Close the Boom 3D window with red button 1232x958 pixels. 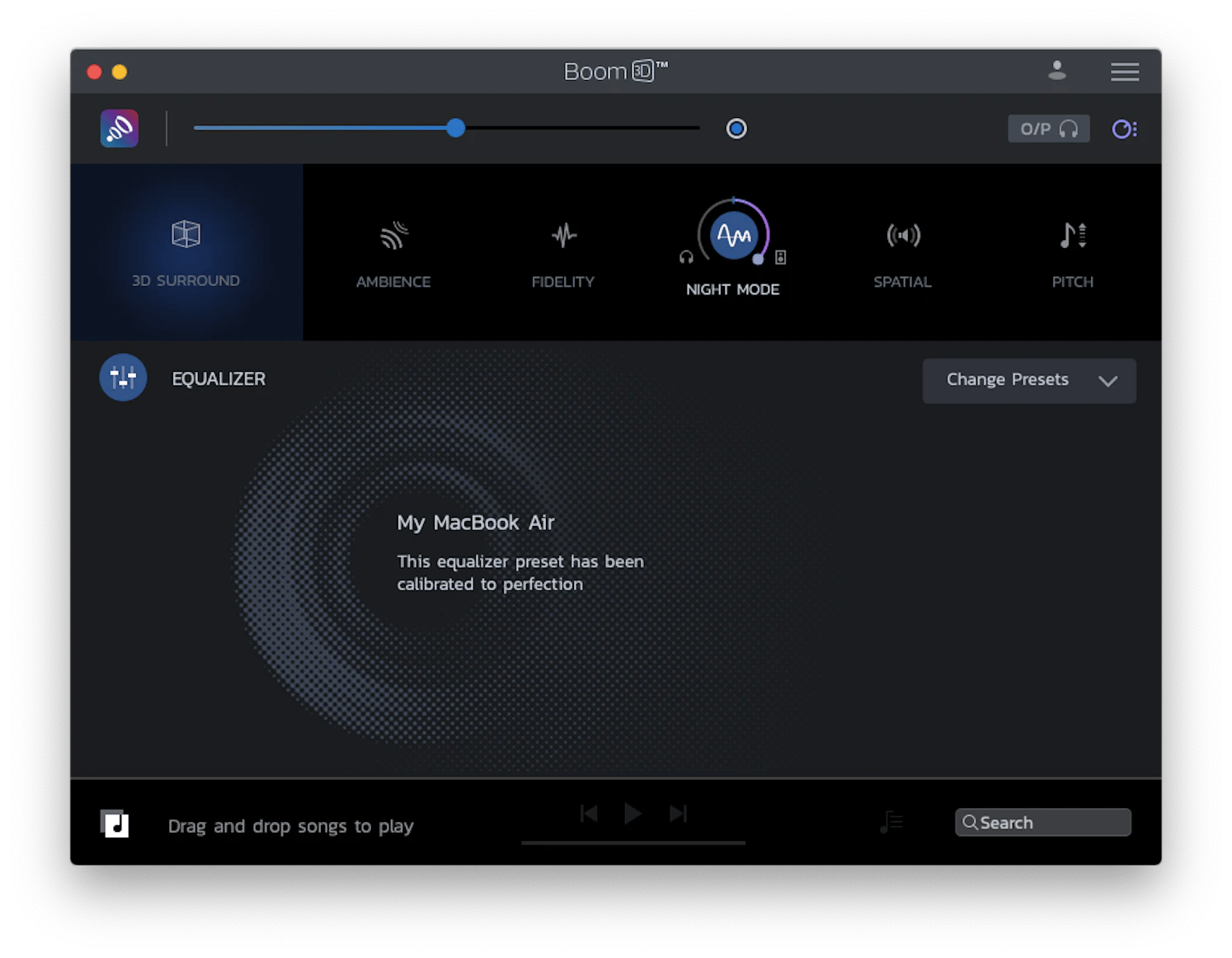point(94,72)
